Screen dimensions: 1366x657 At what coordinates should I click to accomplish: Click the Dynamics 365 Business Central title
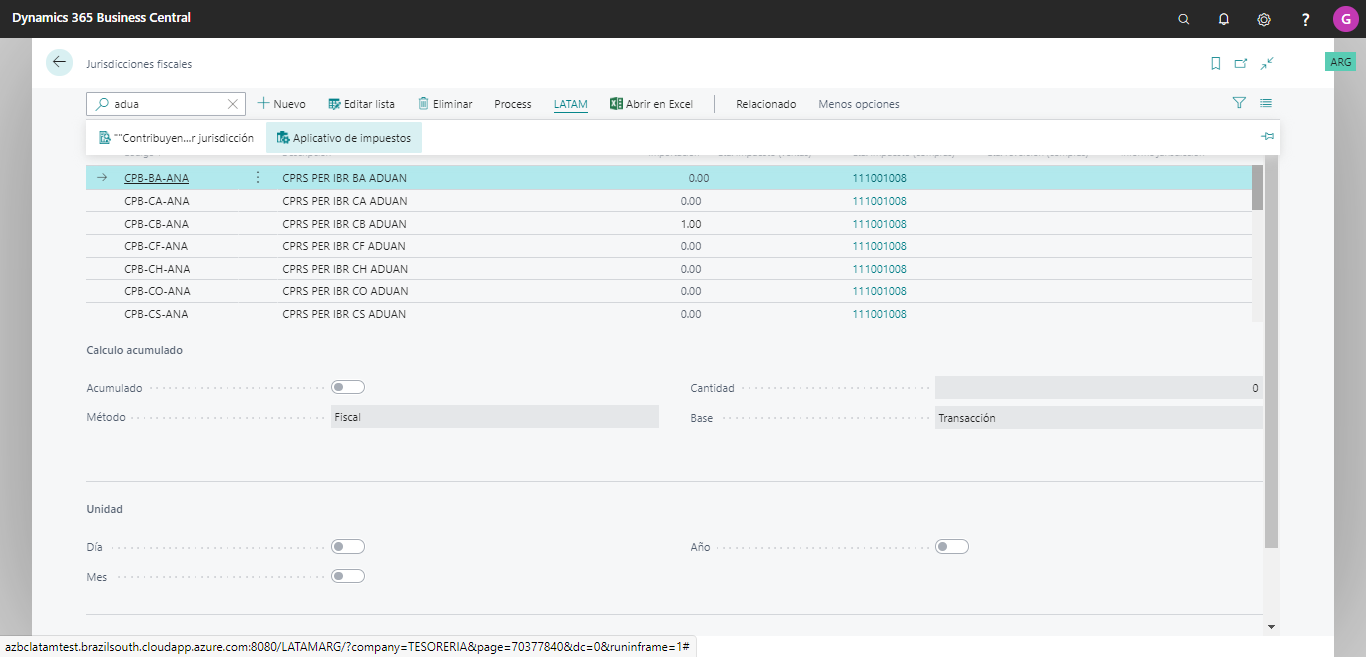click(101, 18)
